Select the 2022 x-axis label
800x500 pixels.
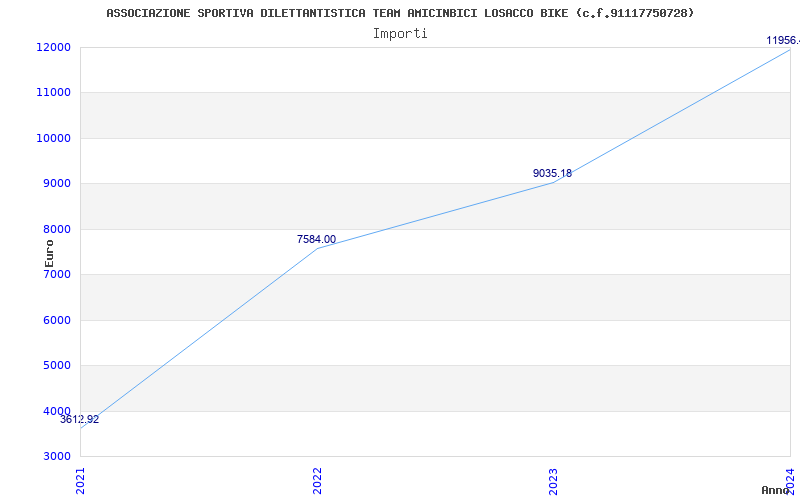(x=317, y=481)
